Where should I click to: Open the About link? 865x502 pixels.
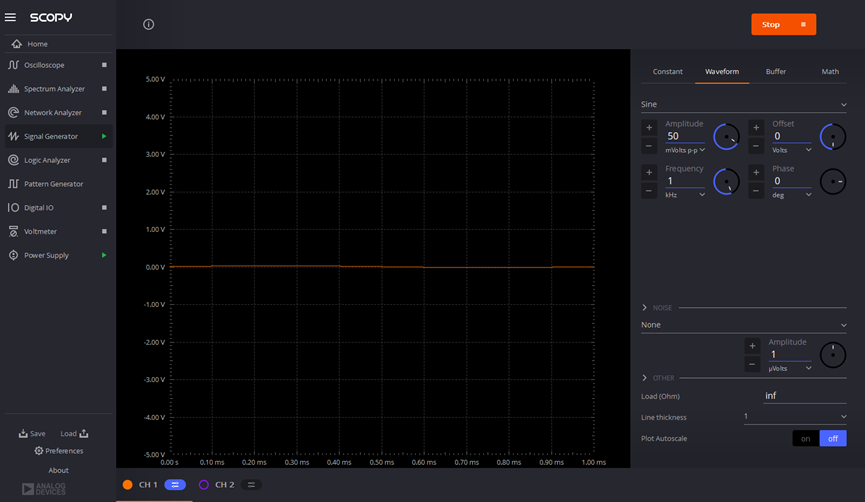click(x=58, y=471)
